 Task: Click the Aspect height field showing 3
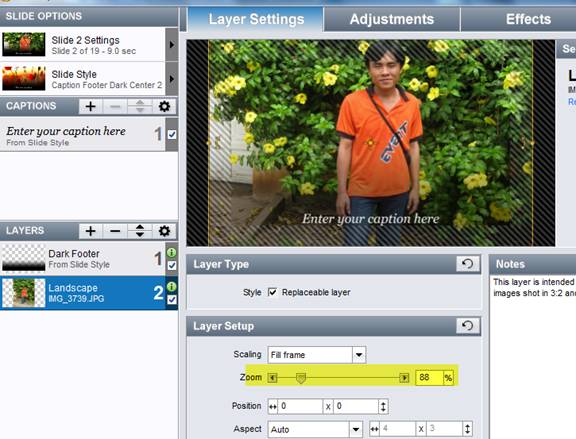444,429
